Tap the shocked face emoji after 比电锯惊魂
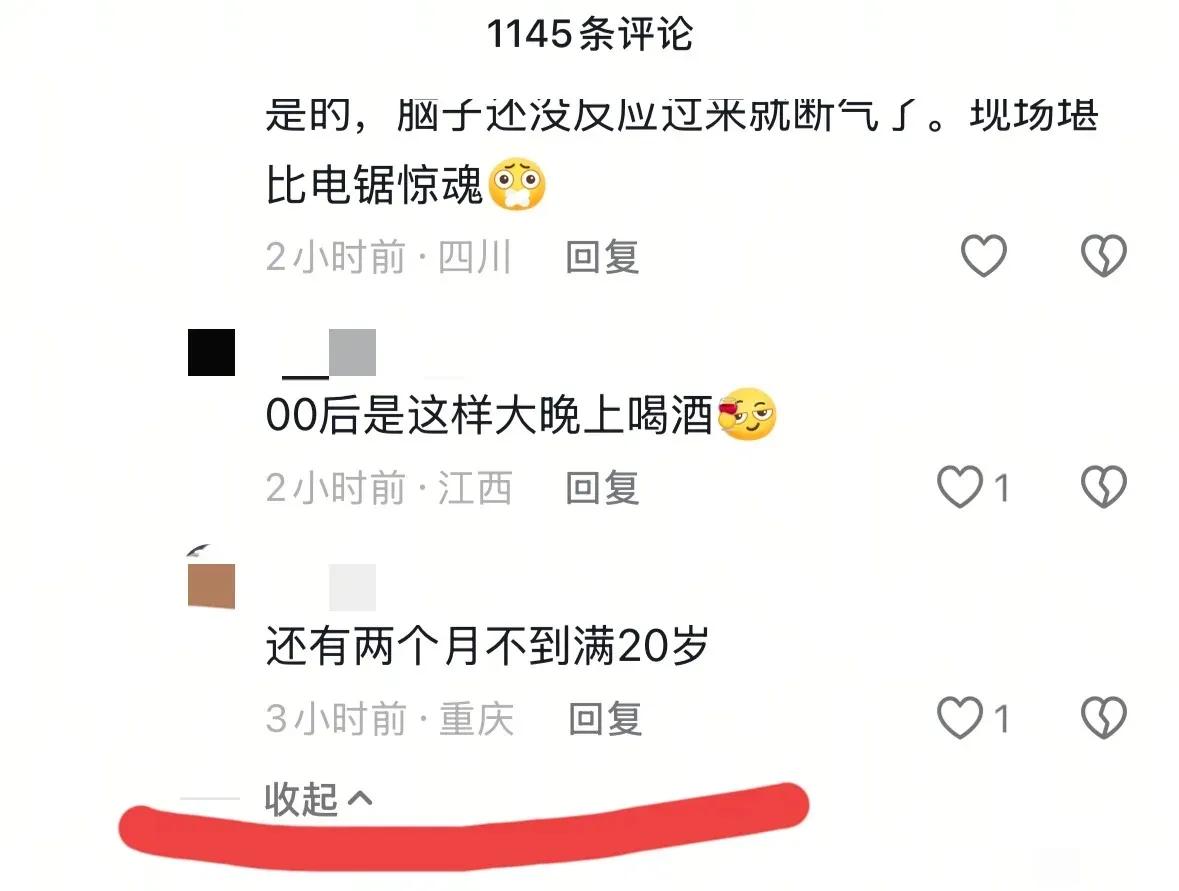 517,184
